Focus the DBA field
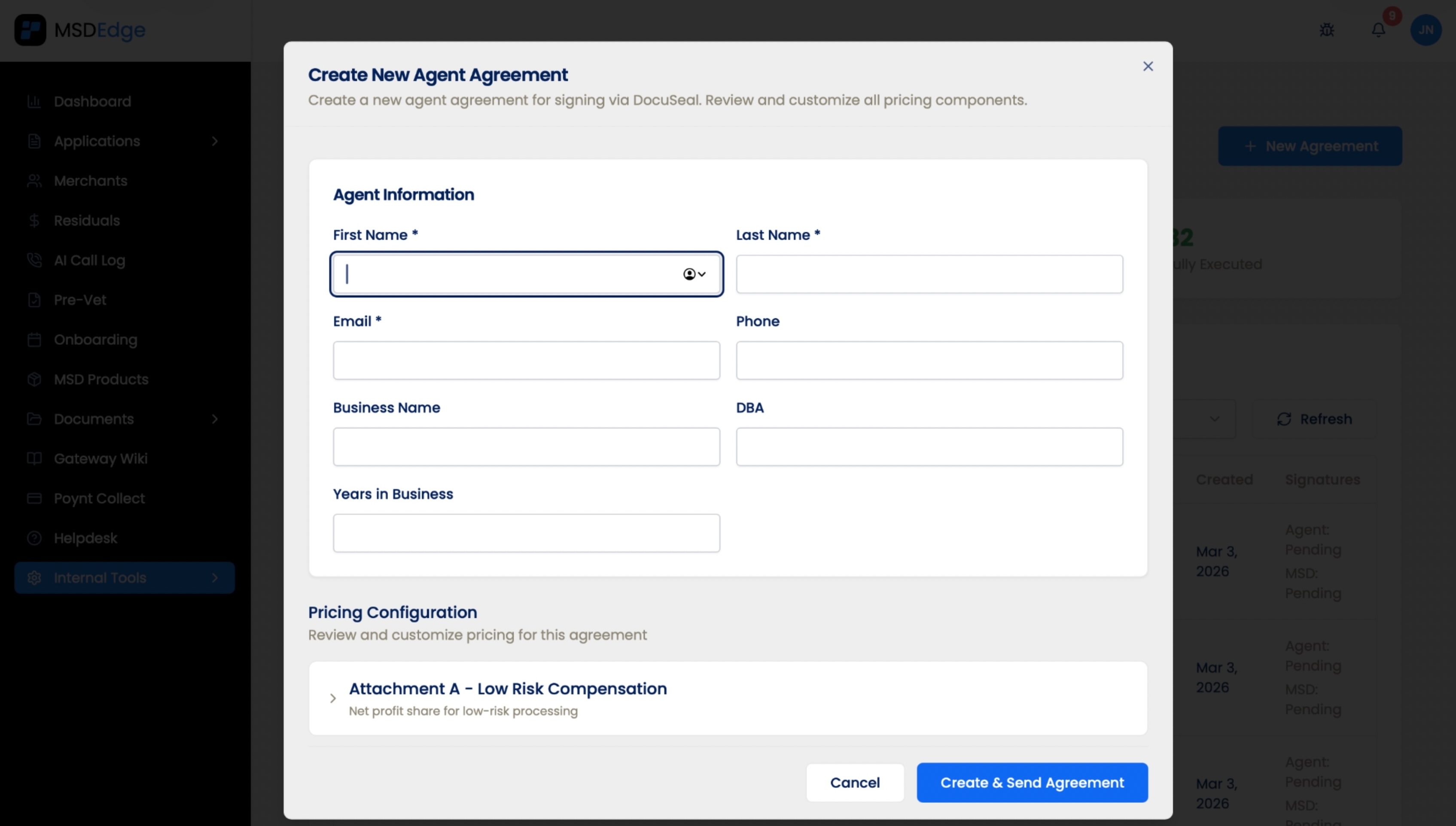1456x826 pixels. pos(929,447)
